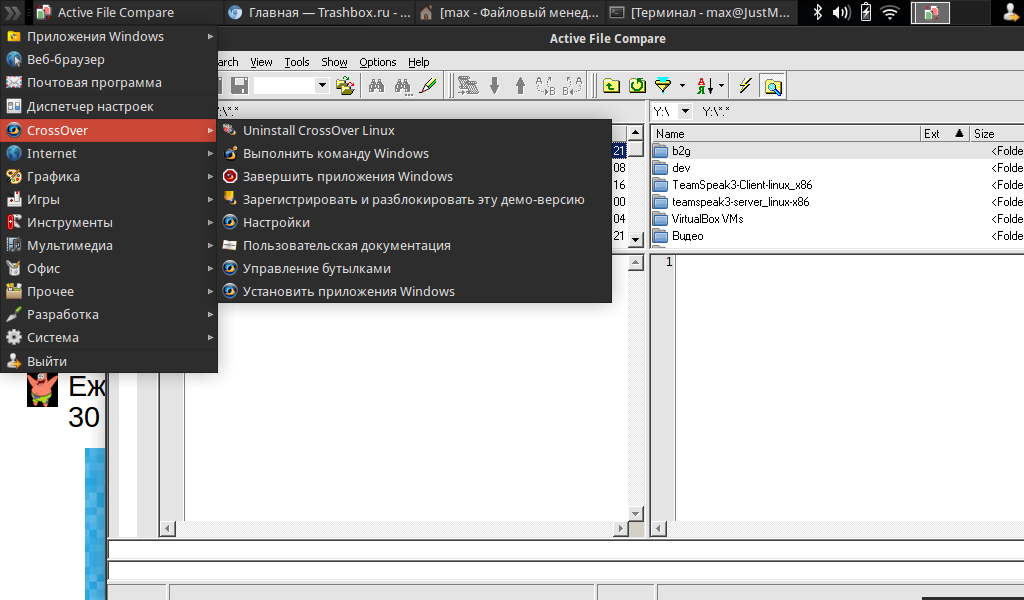Choose Выполнить команду Windows
The image size is (1024, 600).
(x=415, y=153)
